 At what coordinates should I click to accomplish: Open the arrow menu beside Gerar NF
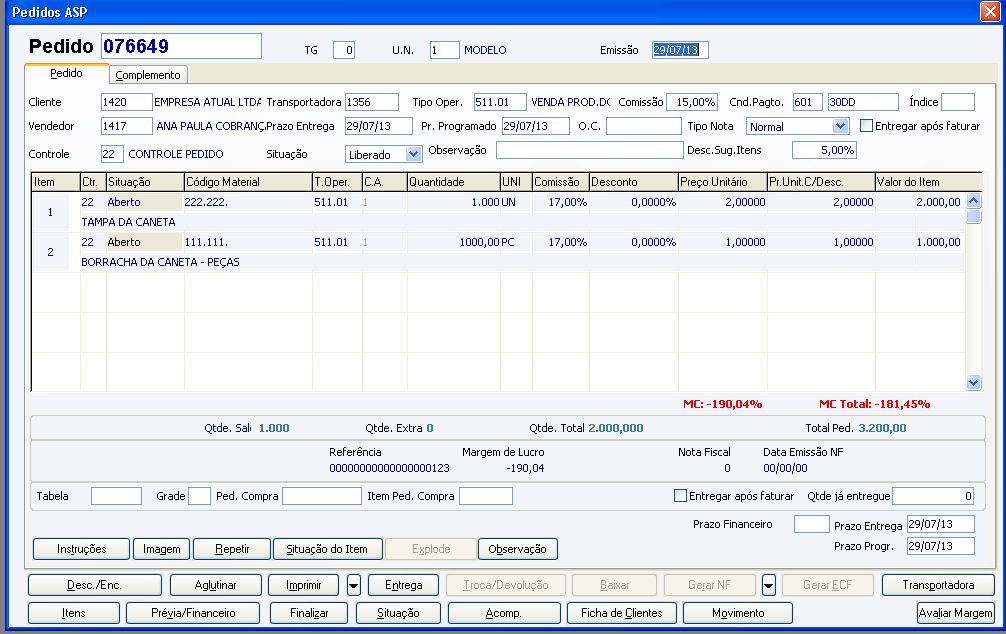(x=768, y=585)
